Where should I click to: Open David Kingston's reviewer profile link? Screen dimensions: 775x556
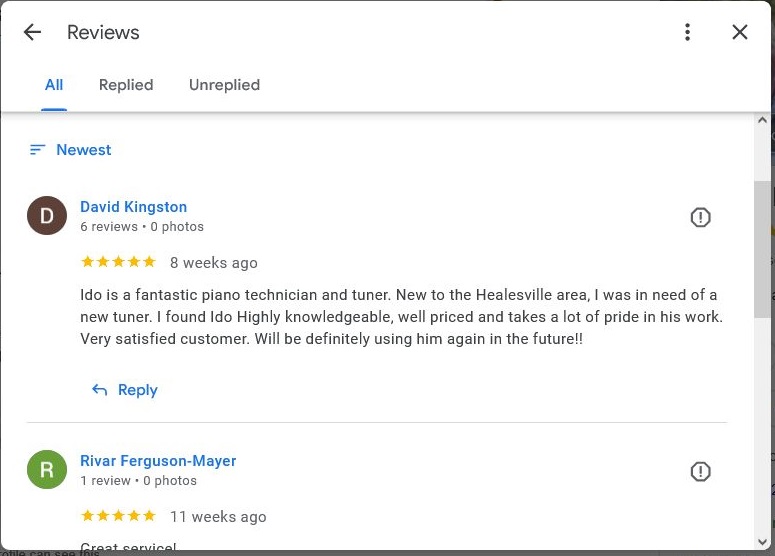pyautogui.click(x=133, y=207)
